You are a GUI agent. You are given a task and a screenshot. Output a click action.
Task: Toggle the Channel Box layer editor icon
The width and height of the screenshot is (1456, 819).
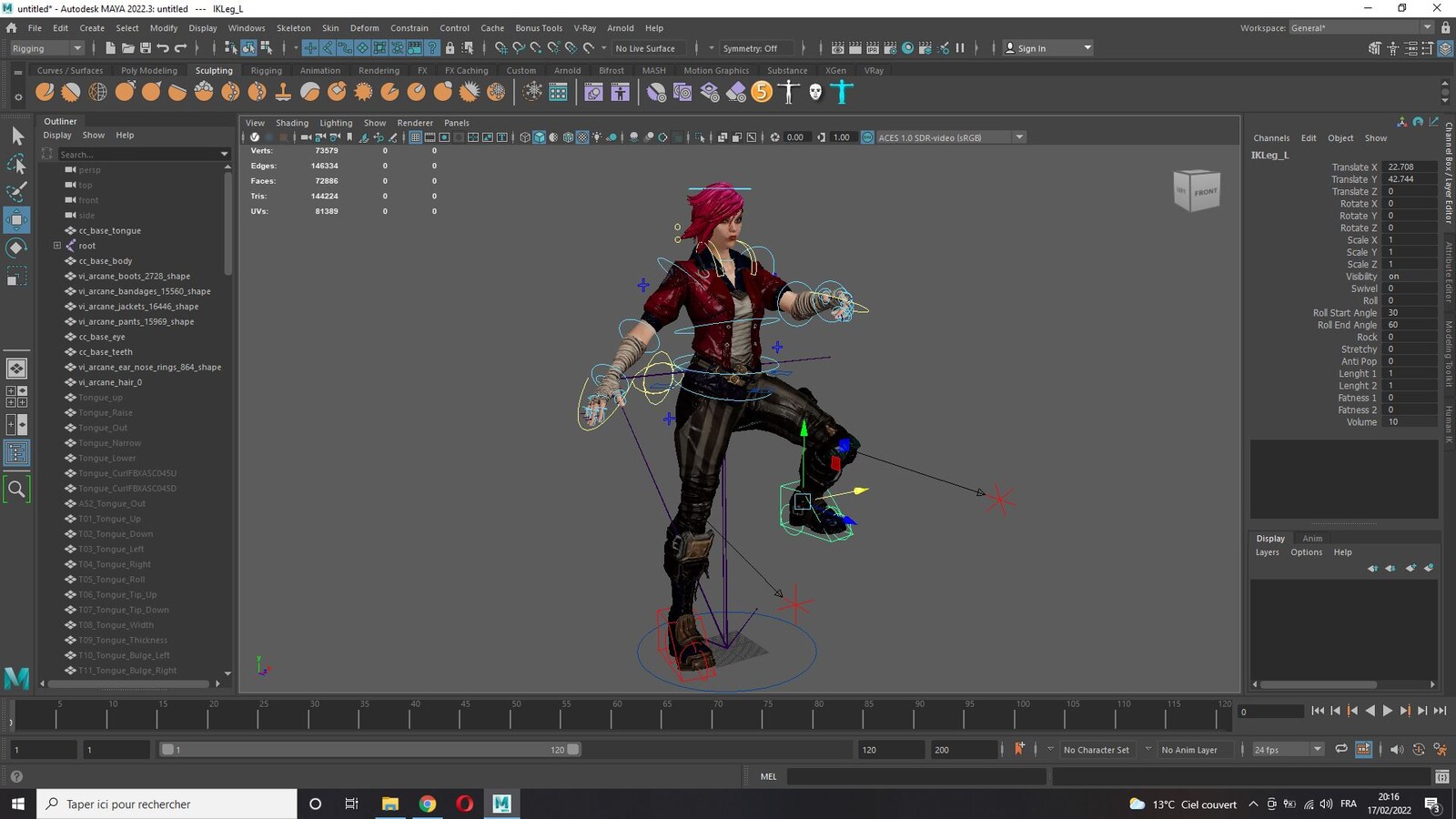1445,48
